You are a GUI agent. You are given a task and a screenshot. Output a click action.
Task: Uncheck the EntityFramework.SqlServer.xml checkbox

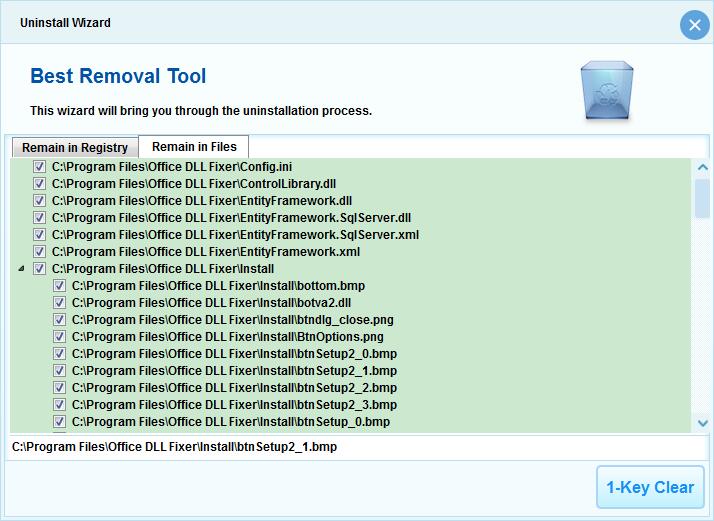pyautogui.click(x=39, y=235)
